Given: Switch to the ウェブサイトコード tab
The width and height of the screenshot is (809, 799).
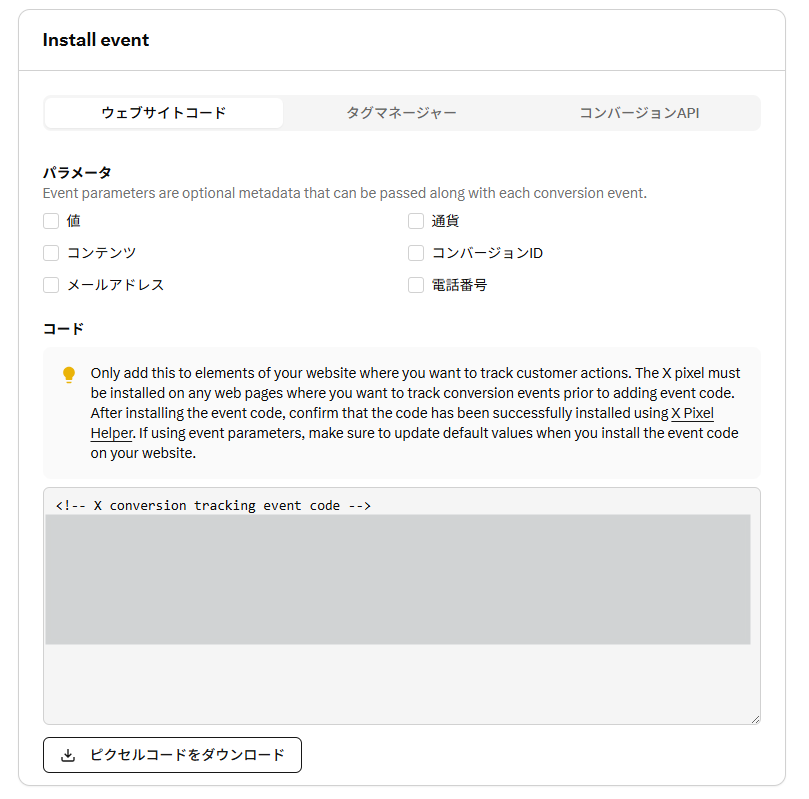Looking at the screenshot, I should tap(164, 113).
